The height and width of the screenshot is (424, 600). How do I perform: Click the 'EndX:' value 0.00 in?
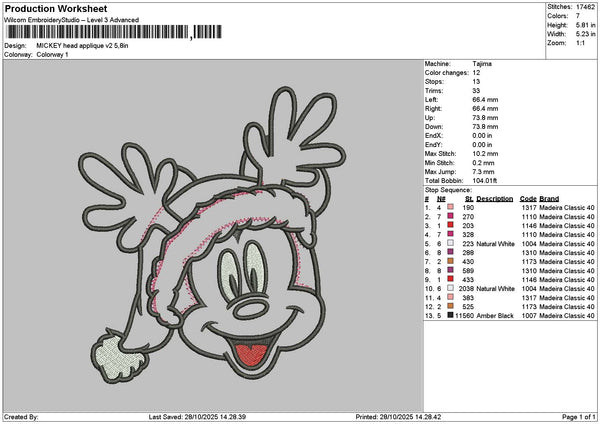click(483, 135)
